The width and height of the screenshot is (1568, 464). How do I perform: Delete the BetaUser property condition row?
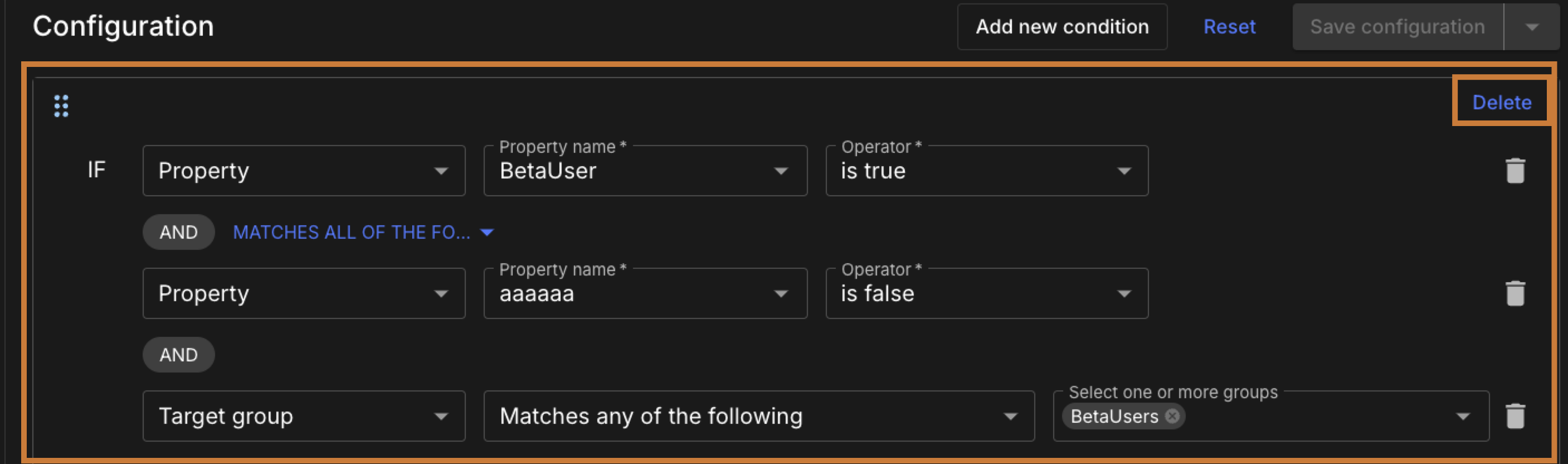[x=1515, y=171]
